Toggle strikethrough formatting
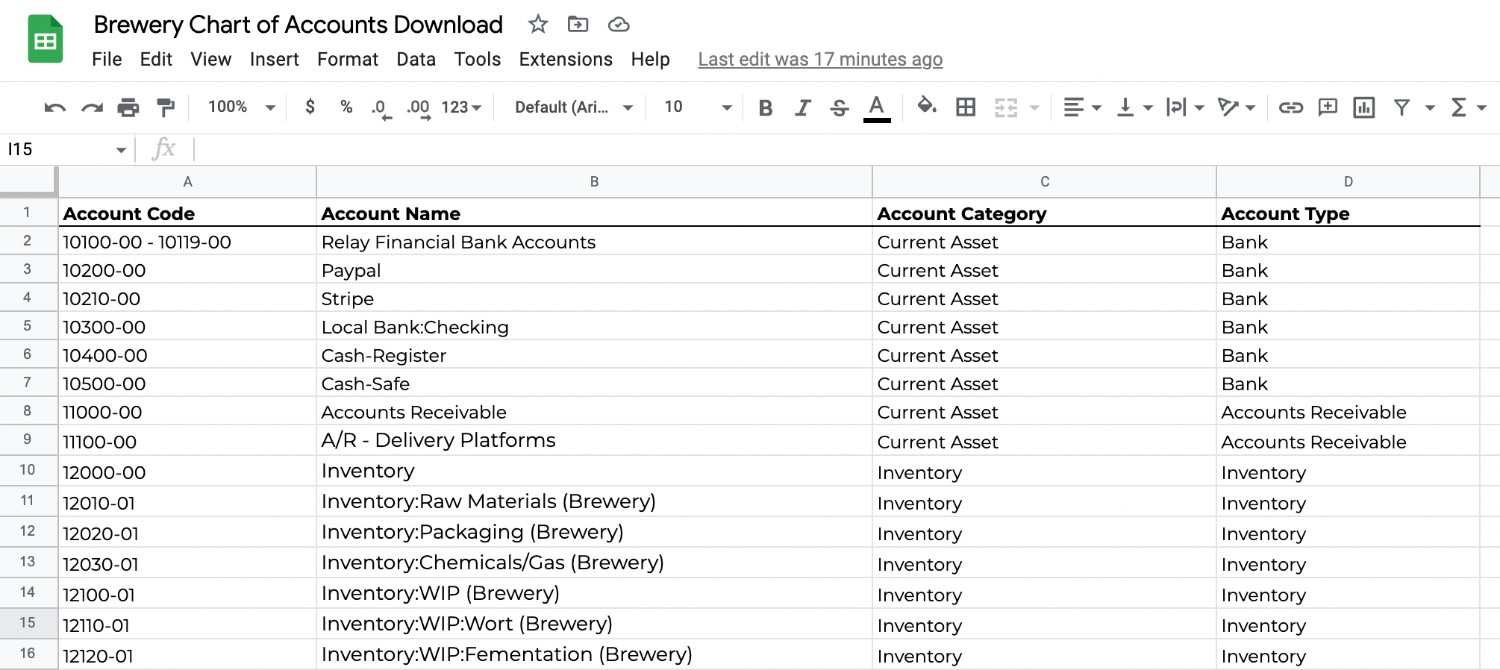1500x670 pixels. [840, 107]
